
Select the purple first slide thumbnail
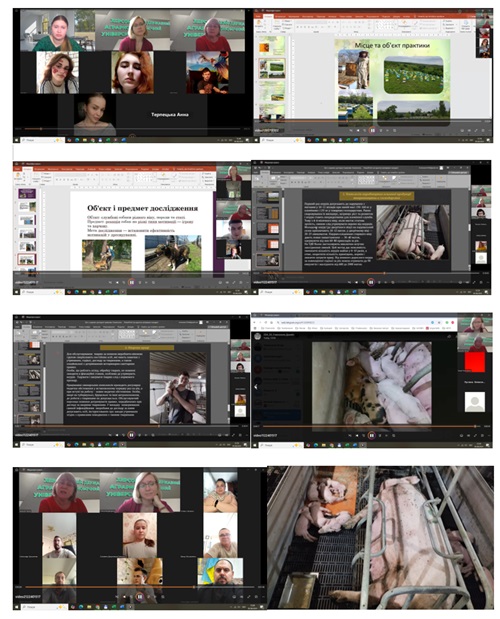[27, 193]
